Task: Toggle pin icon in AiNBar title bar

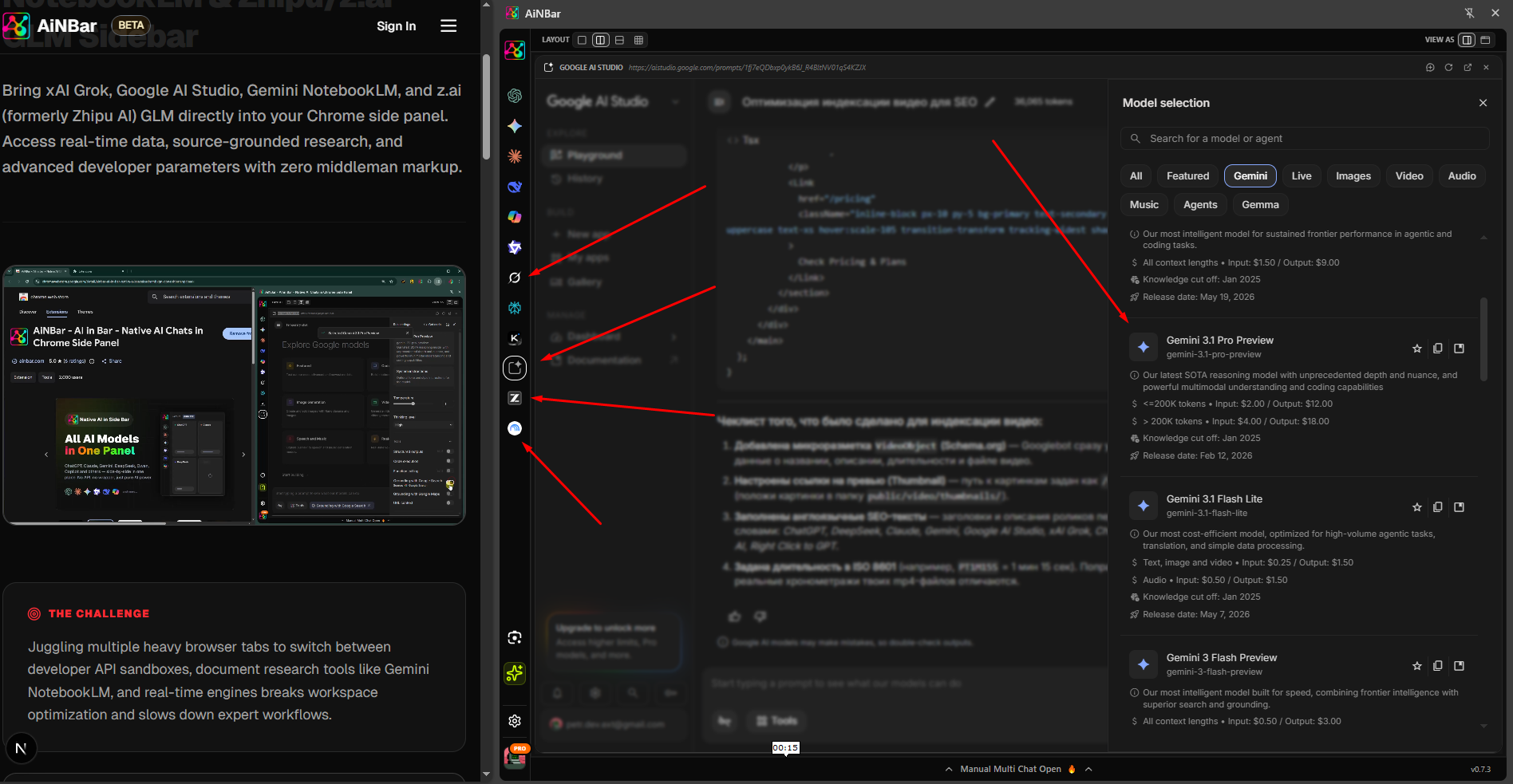Action: click(x=1469, y=13)
